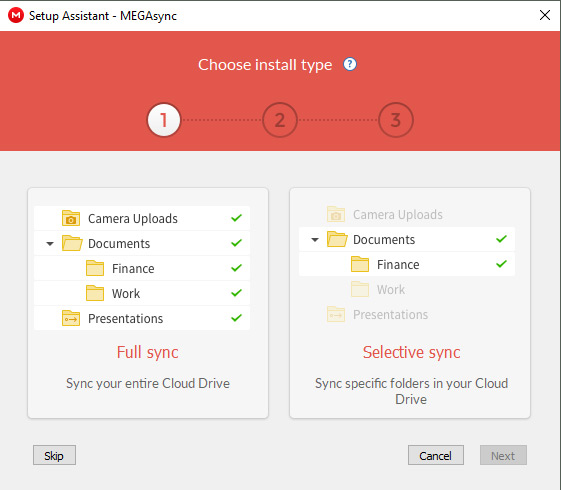Click Work folder icon in Full sync
The height and width of the screenshot is (490, 561).
click(95, 293)
